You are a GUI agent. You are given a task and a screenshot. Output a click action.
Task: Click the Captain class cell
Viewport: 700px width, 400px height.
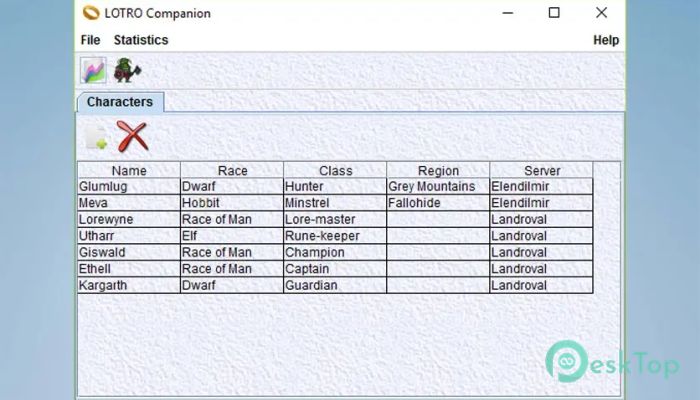[x=335, y=269]
